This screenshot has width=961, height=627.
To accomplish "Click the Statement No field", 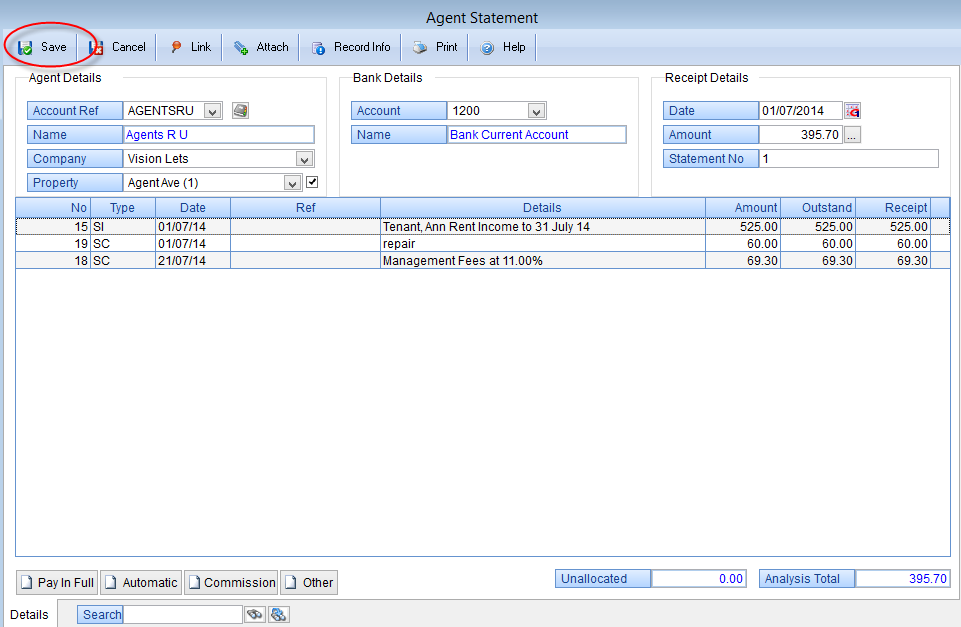I will click(x=849, y=159).
